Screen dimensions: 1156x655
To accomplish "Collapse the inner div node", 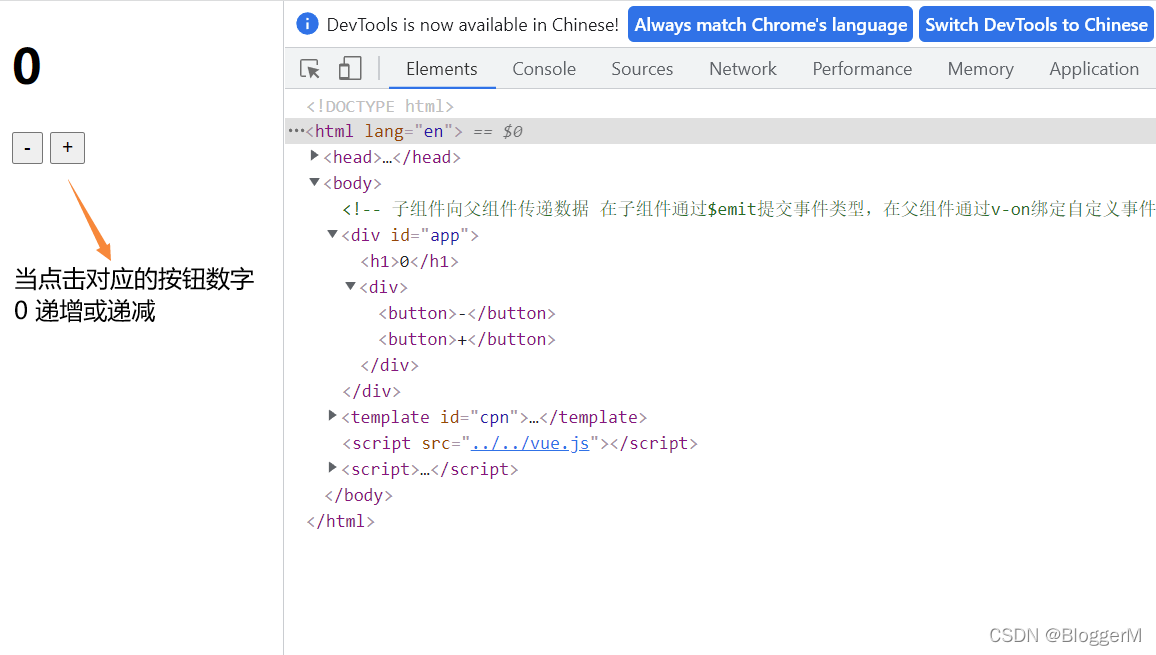I will 350,285.
